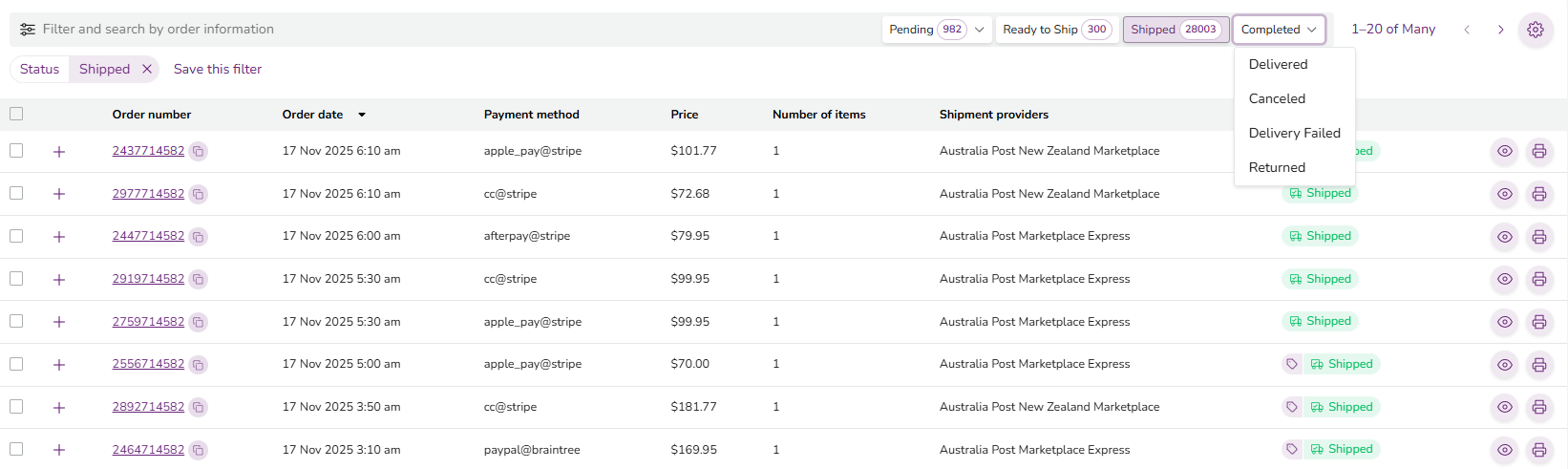The image size is (1568, 469).
Task: Print order 2977714582 using printer icon
Action: point(1538,194)
